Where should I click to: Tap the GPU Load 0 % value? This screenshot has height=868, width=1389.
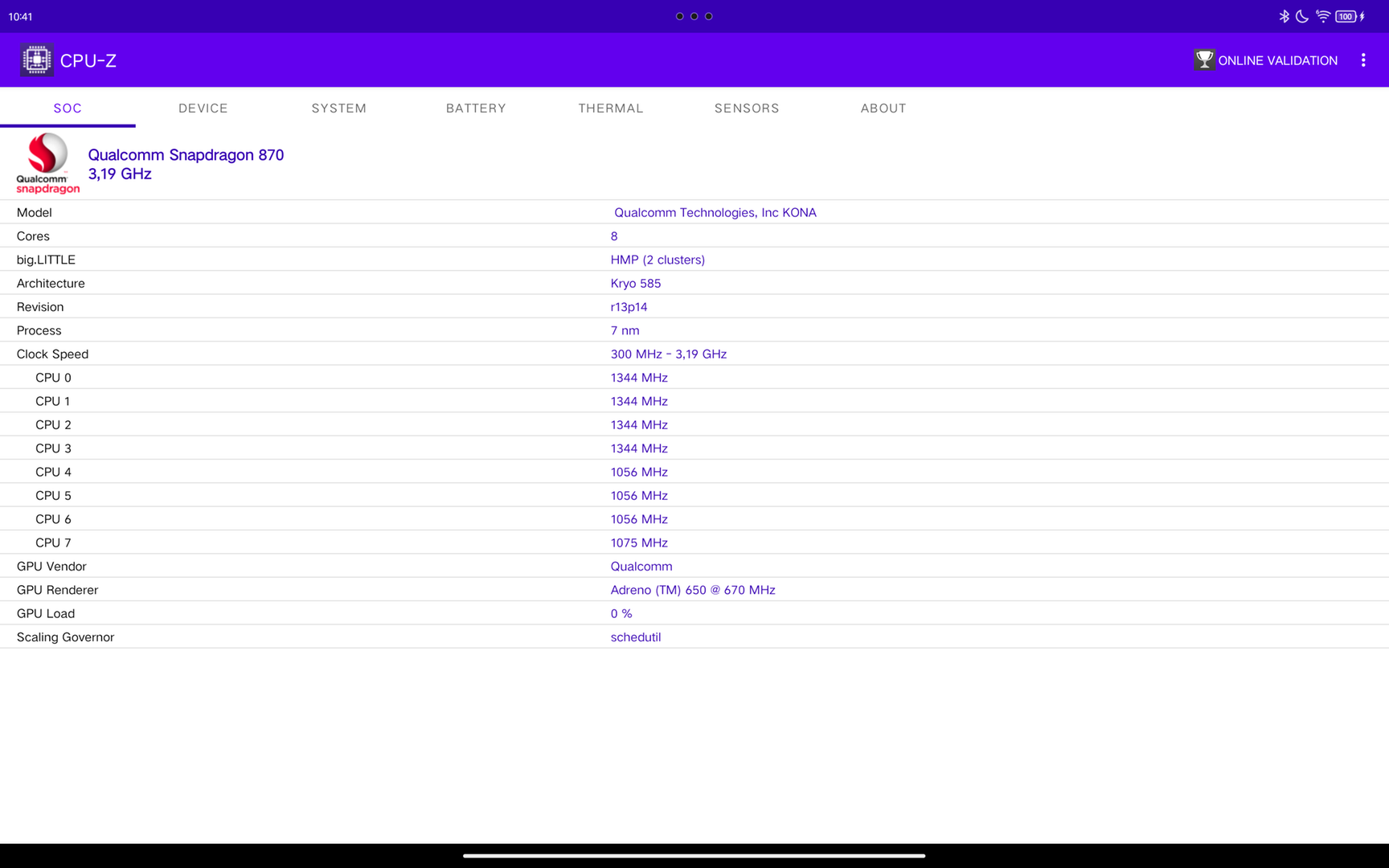(x=621, y=613)
